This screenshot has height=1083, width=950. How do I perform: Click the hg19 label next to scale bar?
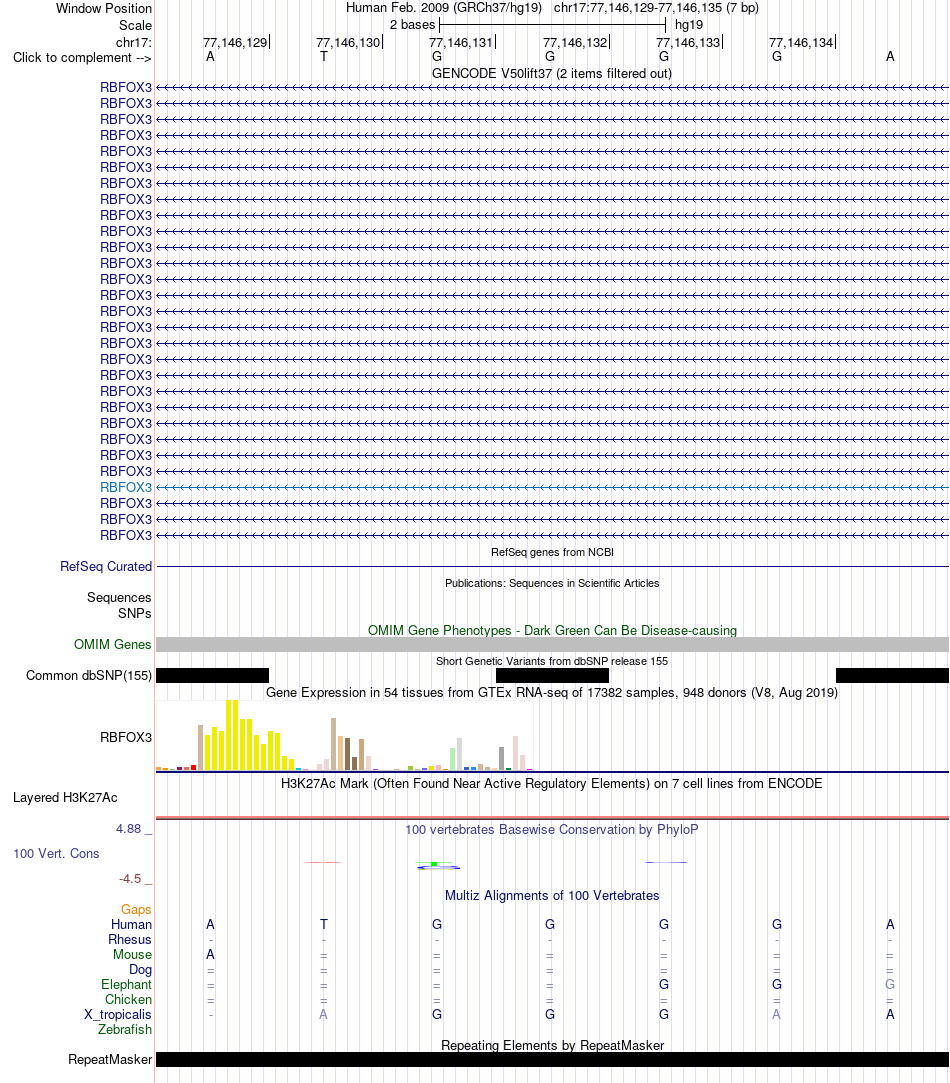pyautogui.click(x=689, y=25)
